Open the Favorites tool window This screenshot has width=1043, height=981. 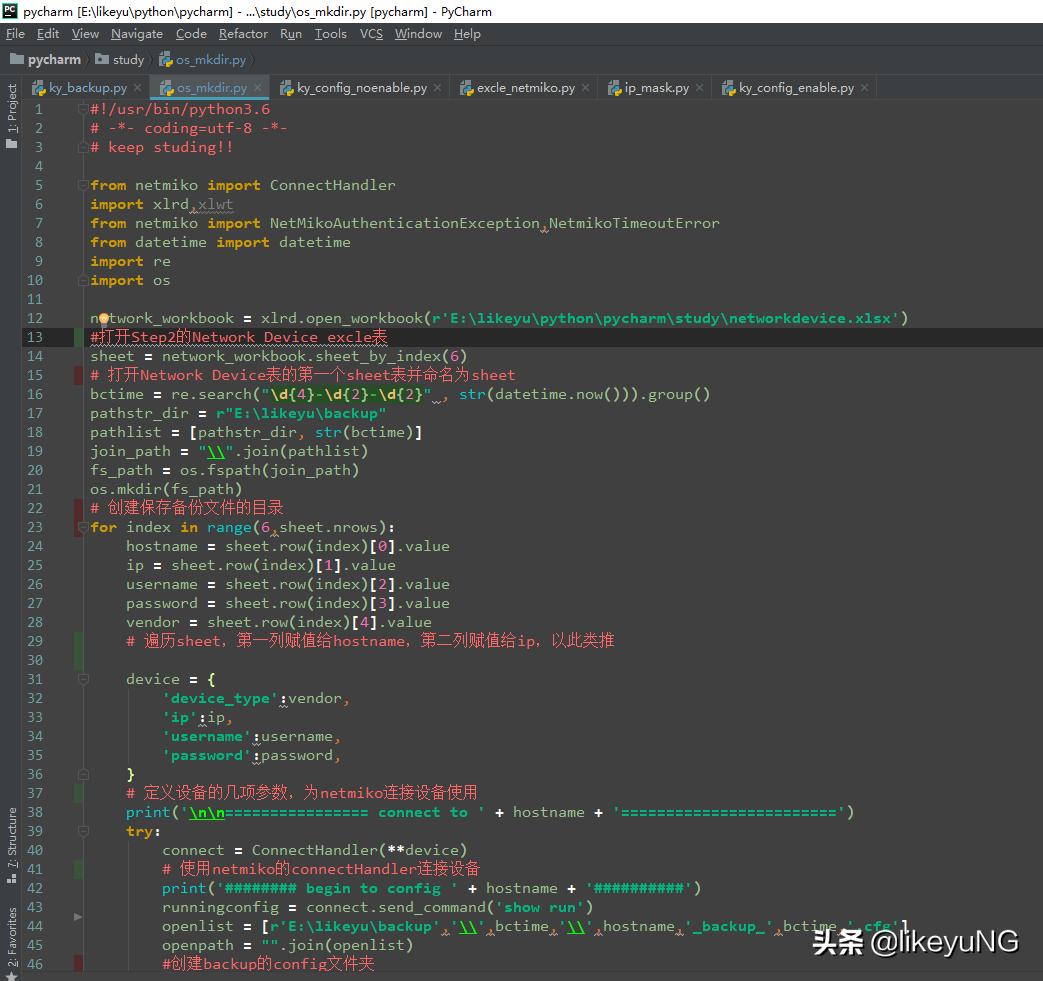pyautogui.click(x=11, y=943)
